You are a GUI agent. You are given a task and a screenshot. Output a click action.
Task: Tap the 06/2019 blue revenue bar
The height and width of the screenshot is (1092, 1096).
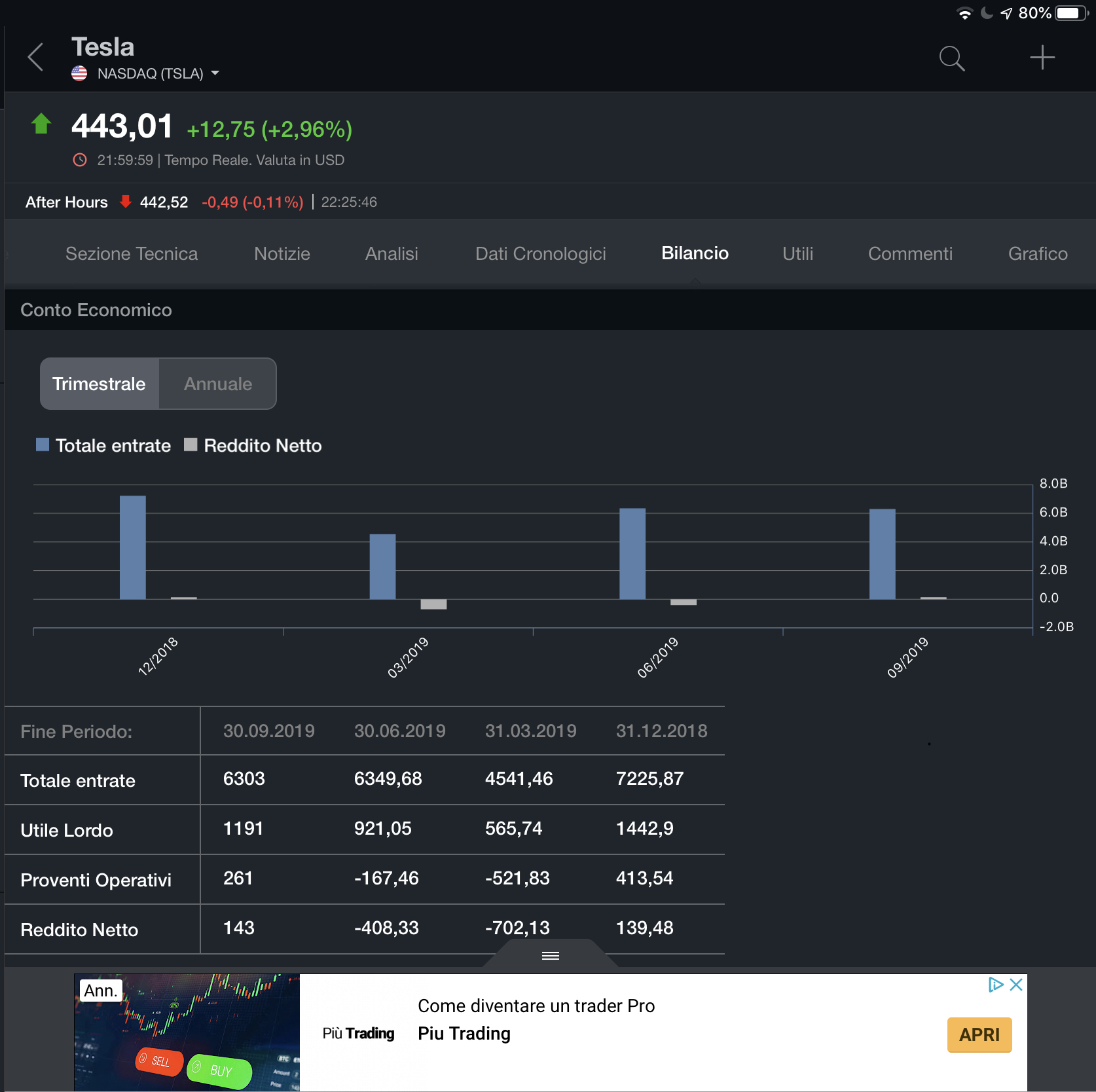(632, 554)
